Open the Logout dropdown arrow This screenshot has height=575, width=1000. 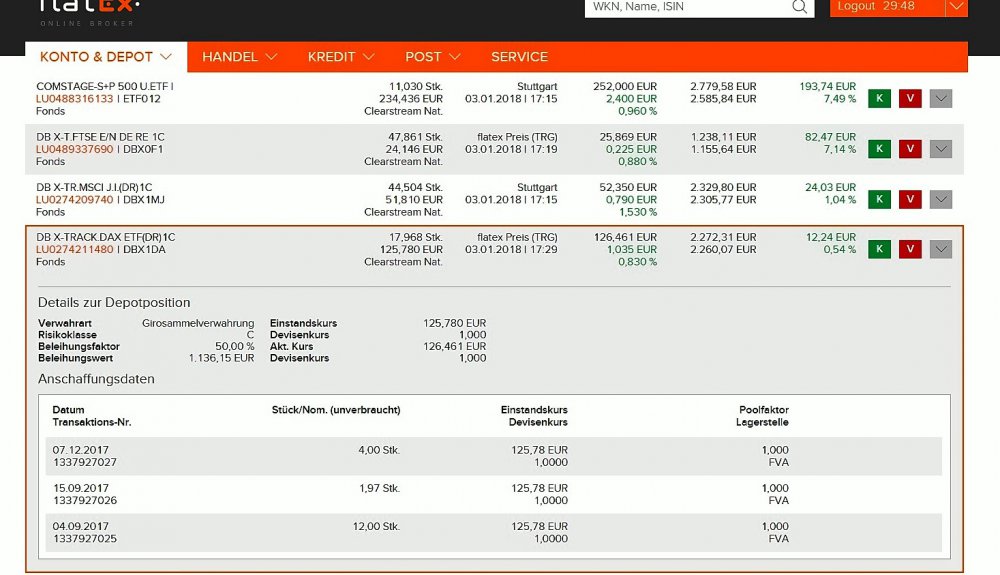click(x=956, y=6)
